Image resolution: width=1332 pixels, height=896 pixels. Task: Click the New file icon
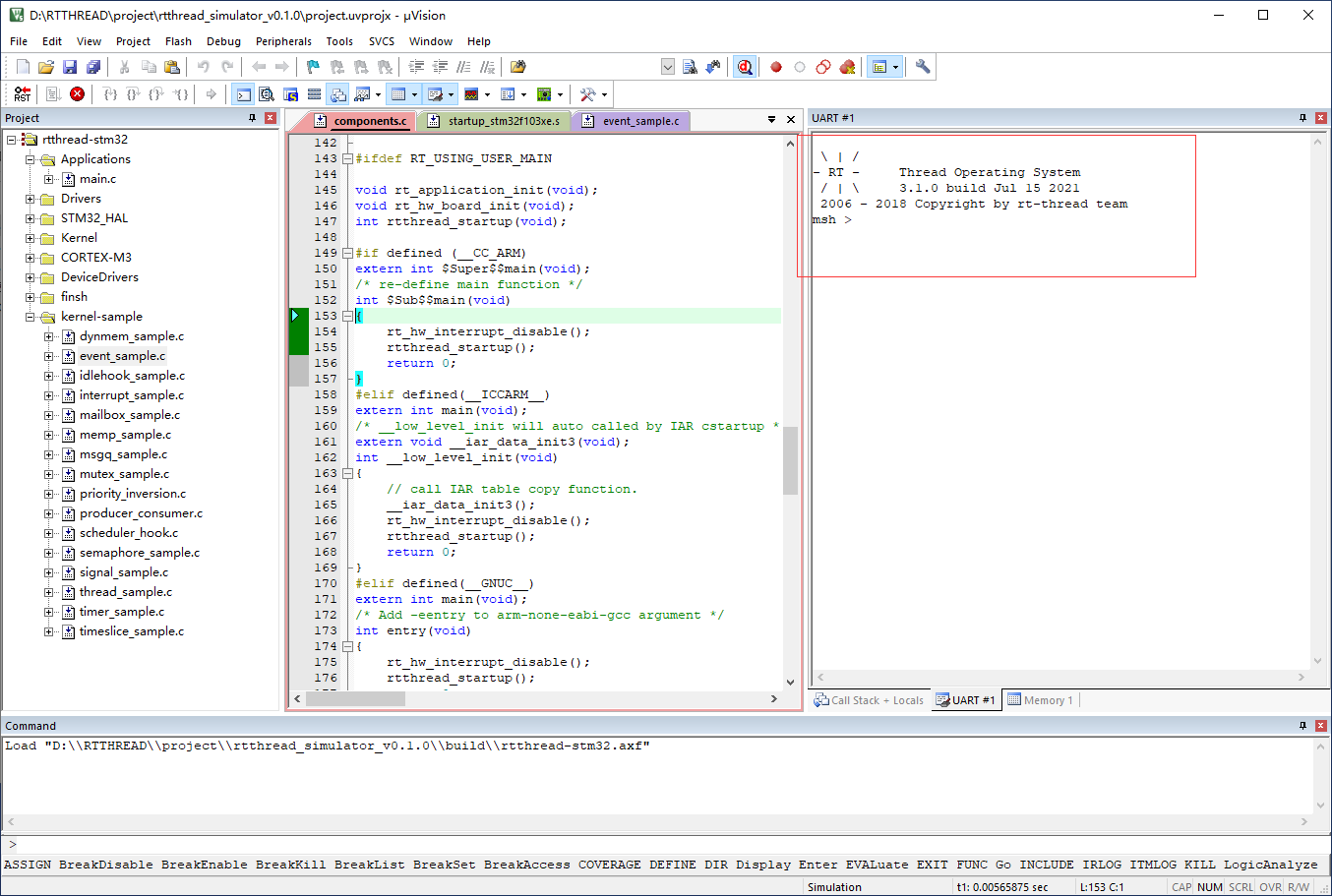pos(23,67)
